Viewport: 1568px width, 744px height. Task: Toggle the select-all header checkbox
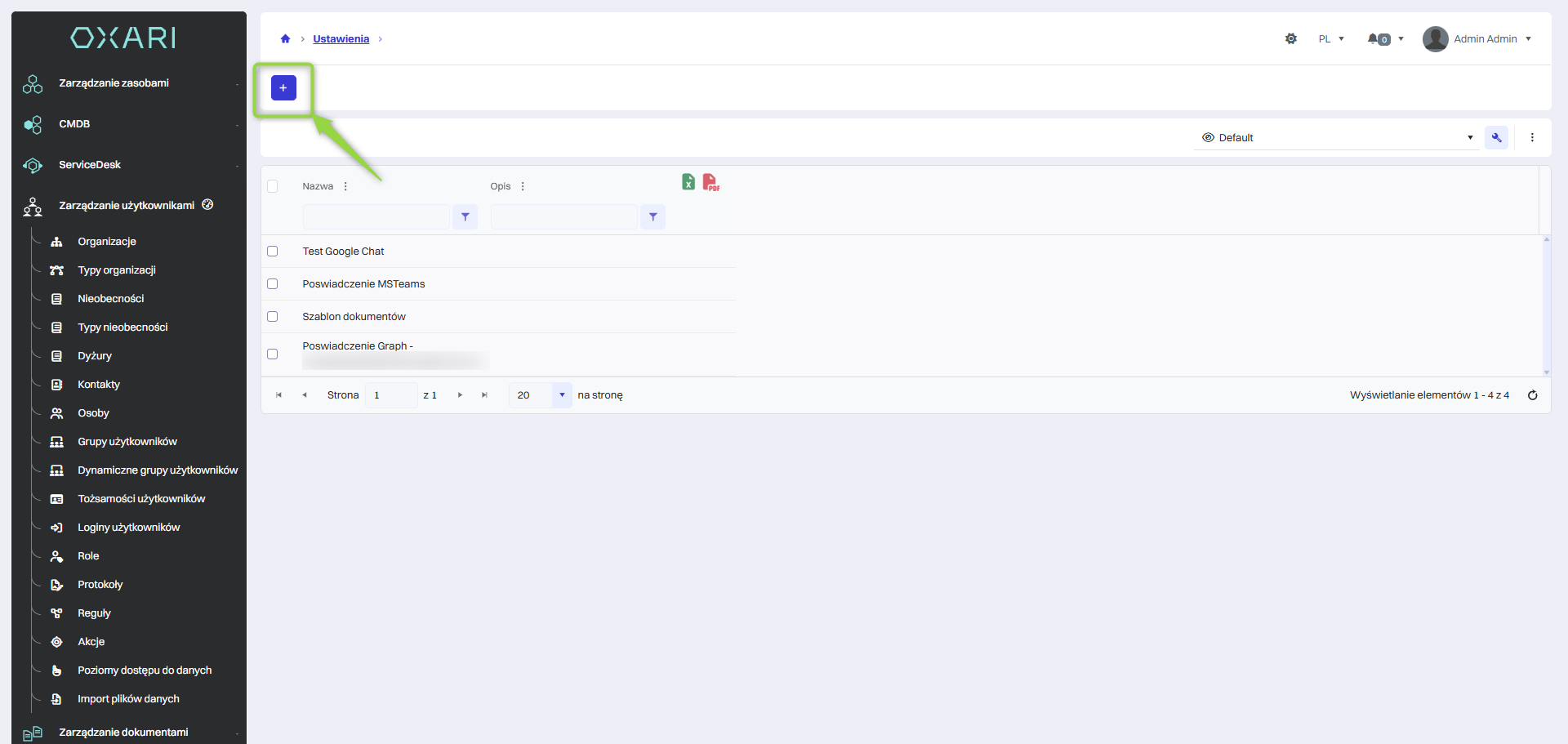point(273,186)
